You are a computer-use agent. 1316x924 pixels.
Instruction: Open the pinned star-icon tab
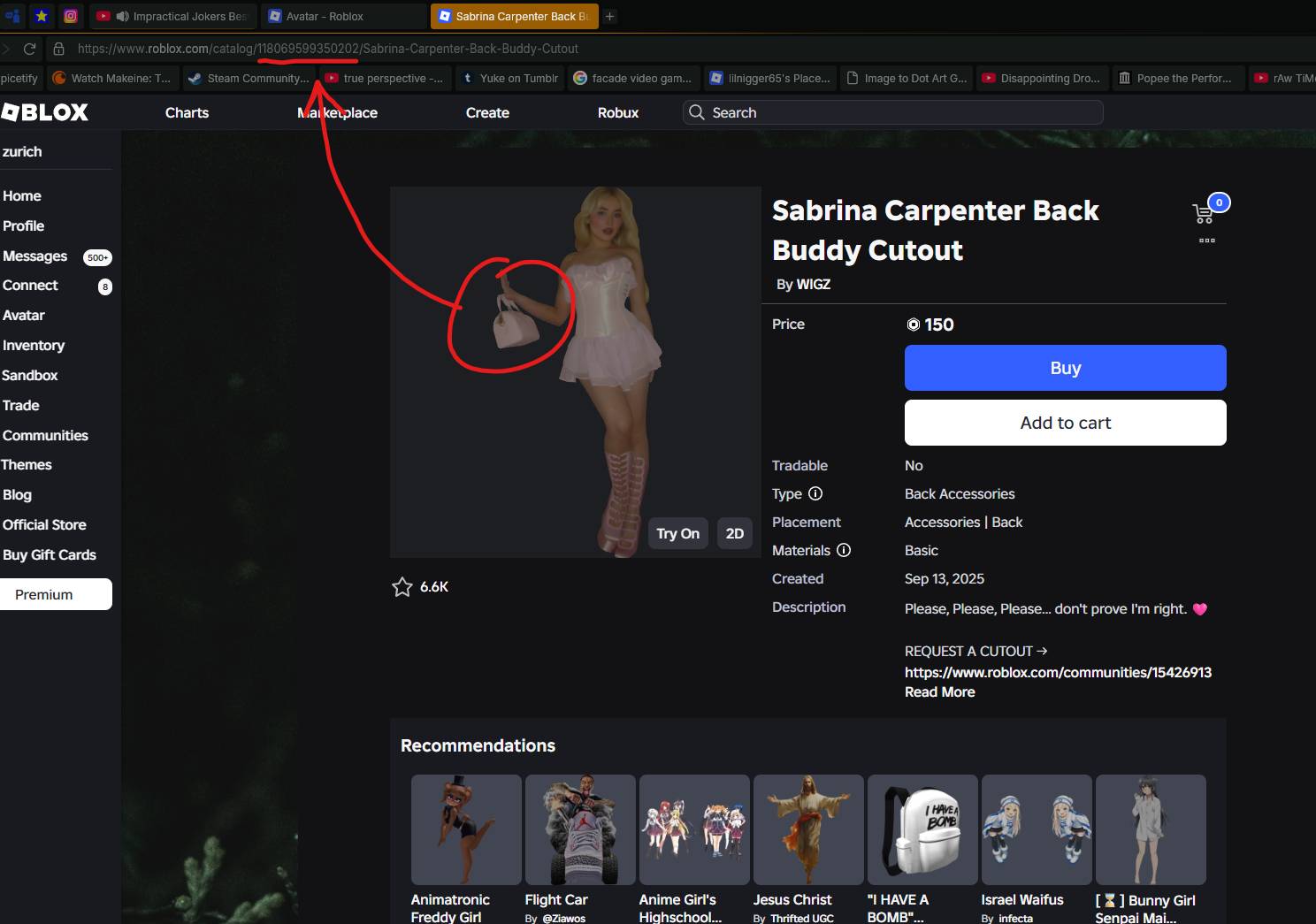(42, 16)
